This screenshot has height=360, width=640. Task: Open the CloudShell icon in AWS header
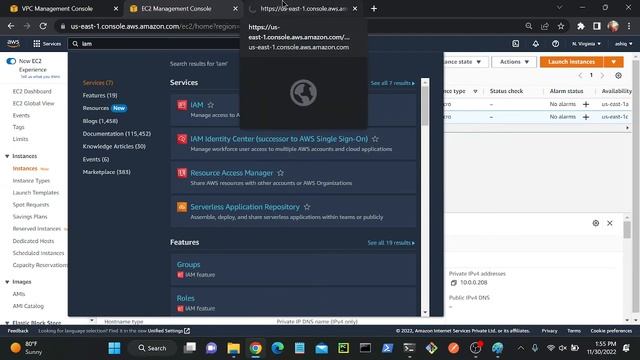click(x=516, y=44)
